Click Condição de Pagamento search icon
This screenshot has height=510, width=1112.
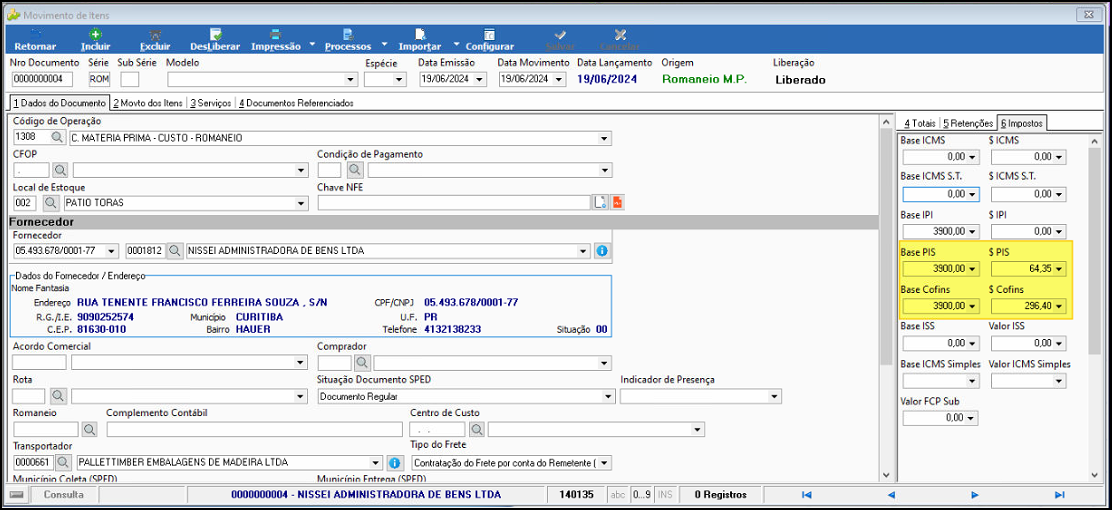click(x=355, y=170)
